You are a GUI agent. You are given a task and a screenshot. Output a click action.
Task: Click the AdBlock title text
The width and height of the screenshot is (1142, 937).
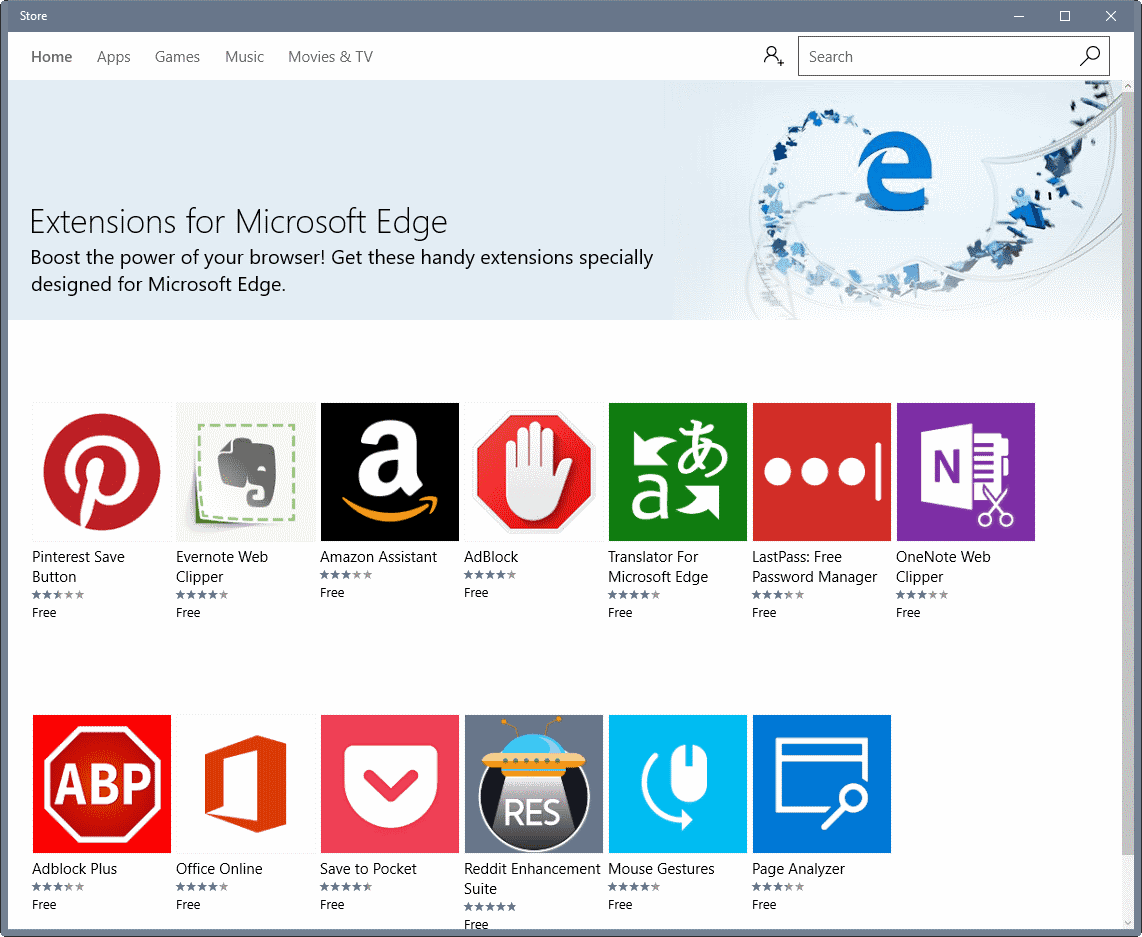491,557
